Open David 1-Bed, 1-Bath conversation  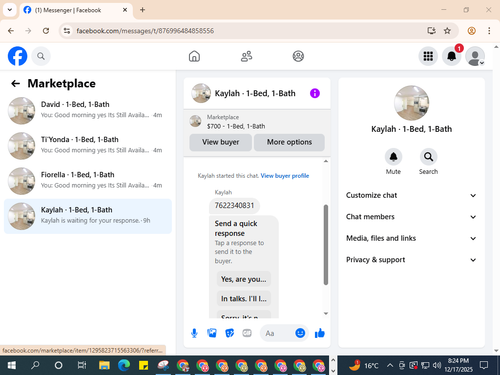coord(88,110)
